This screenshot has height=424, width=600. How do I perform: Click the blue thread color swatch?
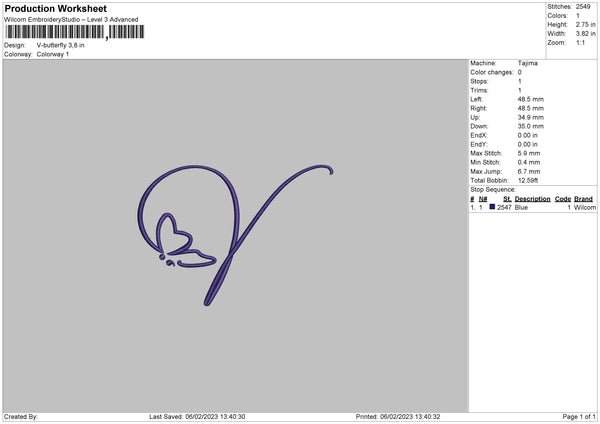tap(492, 207)
